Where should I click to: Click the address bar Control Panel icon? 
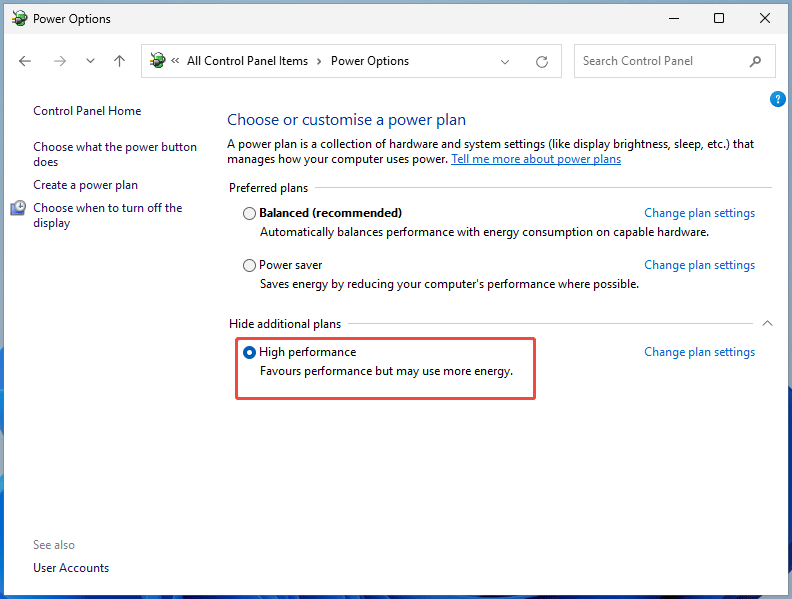coord(157,61)
